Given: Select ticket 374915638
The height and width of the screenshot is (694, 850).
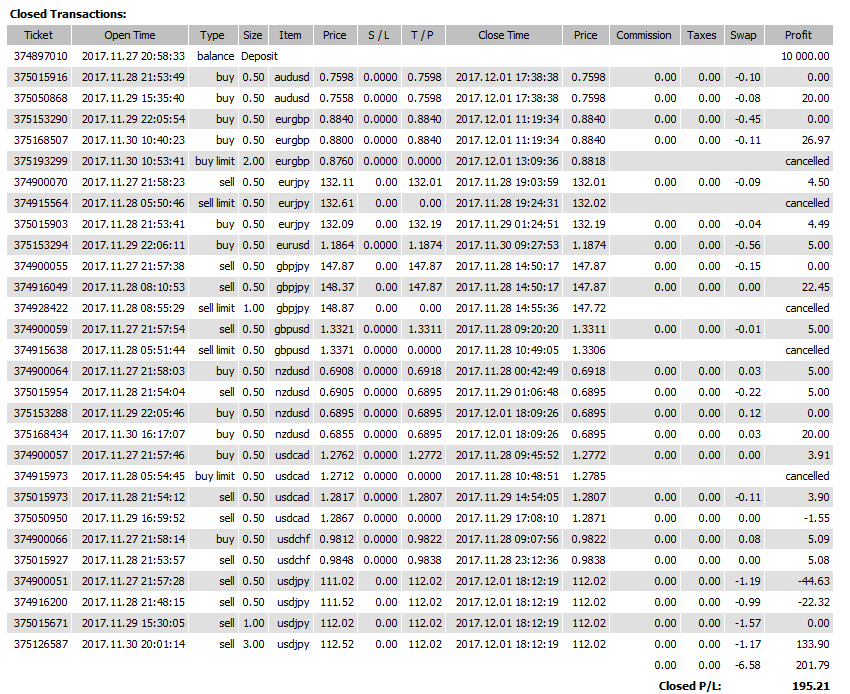Looking at the screenshot, I should [x=41, y=350].
